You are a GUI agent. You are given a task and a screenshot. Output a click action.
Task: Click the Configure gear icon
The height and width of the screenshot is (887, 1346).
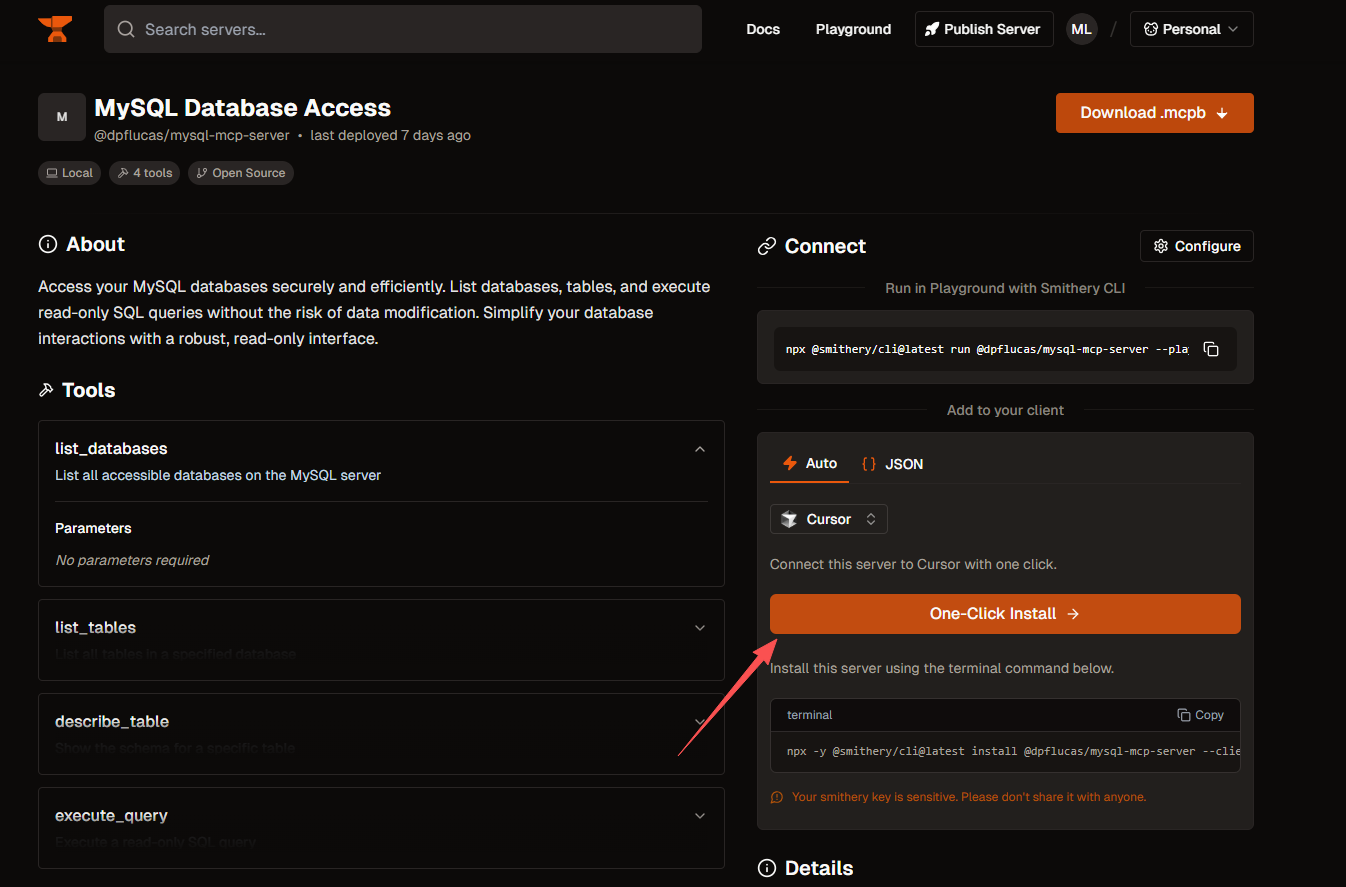(x=1161, y=246)
